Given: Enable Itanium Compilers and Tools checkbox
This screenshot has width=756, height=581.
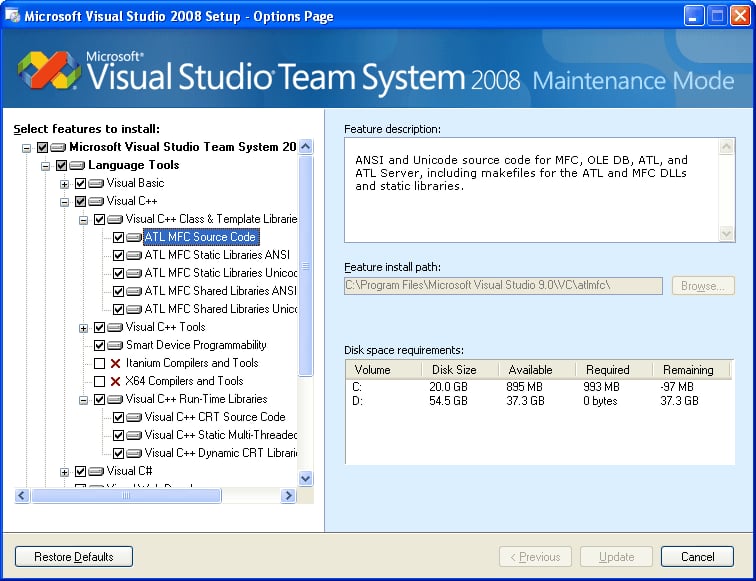Looking at the screenshot, I should coord(99,363).
